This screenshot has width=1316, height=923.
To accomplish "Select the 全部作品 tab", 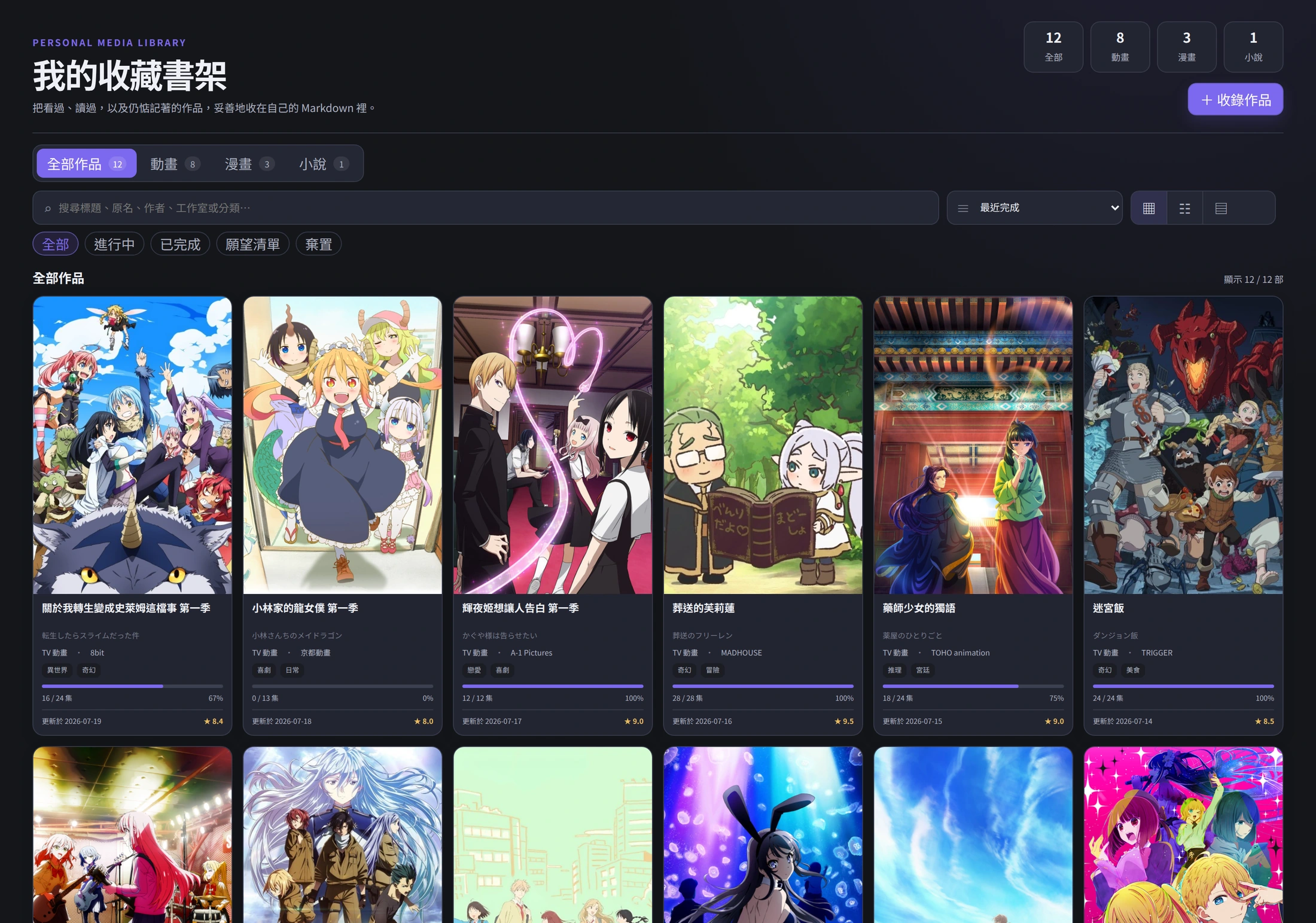I will pos(87,163).
